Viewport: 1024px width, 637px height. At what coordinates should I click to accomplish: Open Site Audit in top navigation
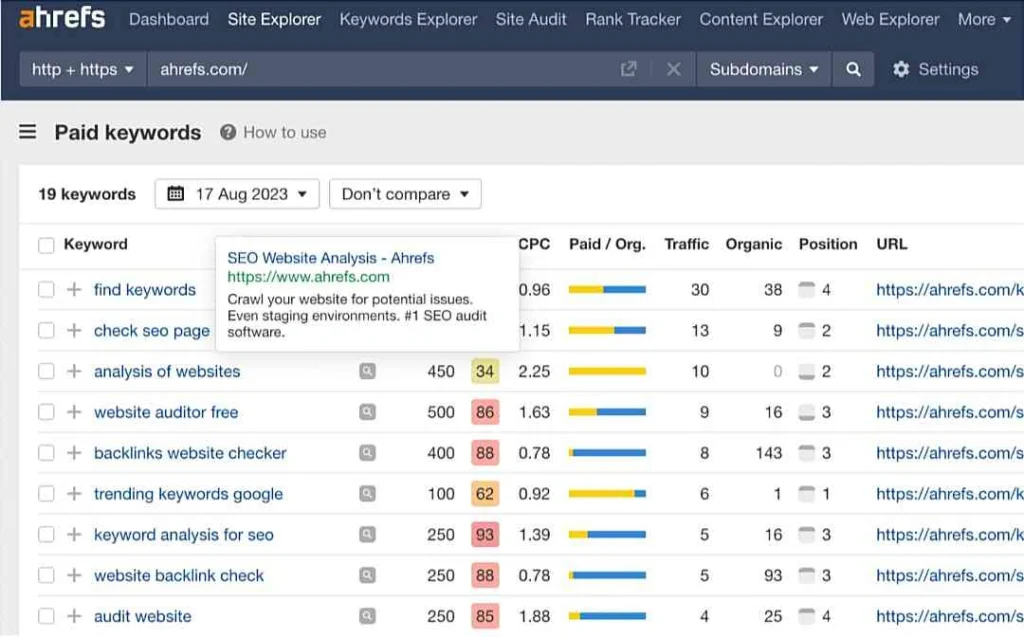(531, 20)
